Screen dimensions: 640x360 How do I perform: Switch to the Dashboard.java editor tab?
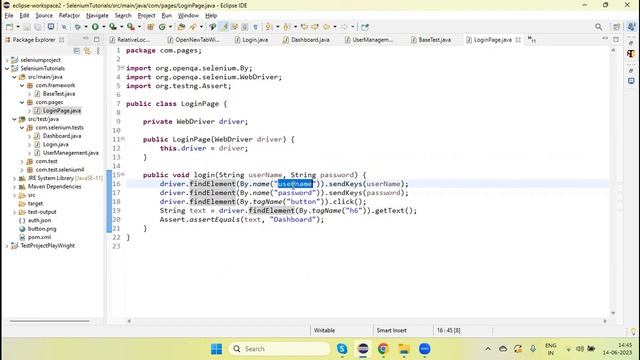point(306,40)
